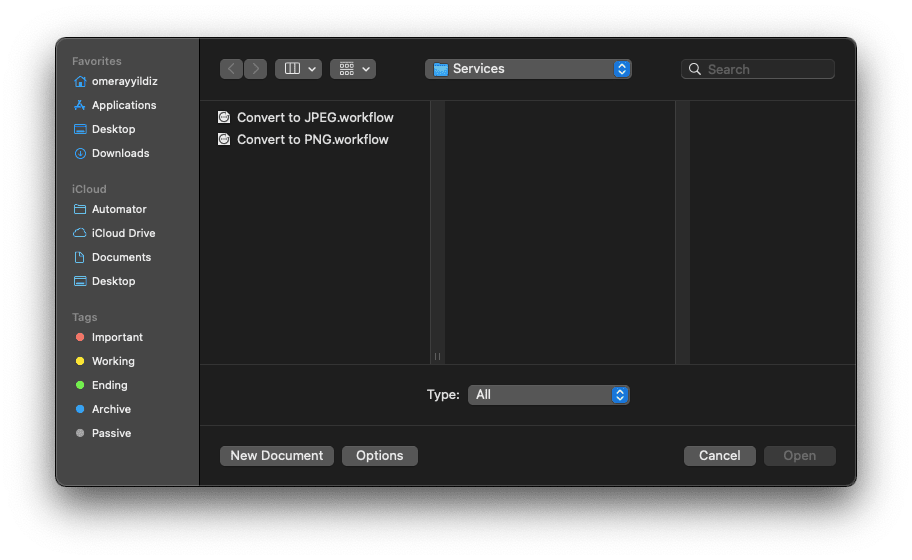Click the Documents page icon
Screen dimensions: 912x560
pyautogui.click(x=80, y=257)
